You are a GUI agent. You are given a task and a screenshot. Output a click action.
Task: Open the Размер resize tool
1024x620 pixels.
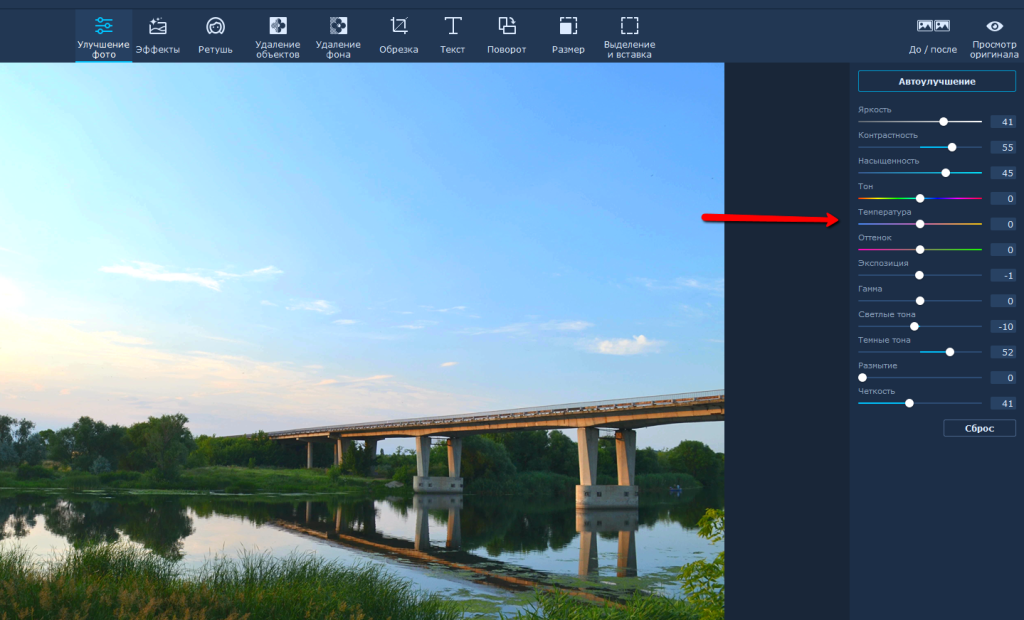tap(568, 37)
